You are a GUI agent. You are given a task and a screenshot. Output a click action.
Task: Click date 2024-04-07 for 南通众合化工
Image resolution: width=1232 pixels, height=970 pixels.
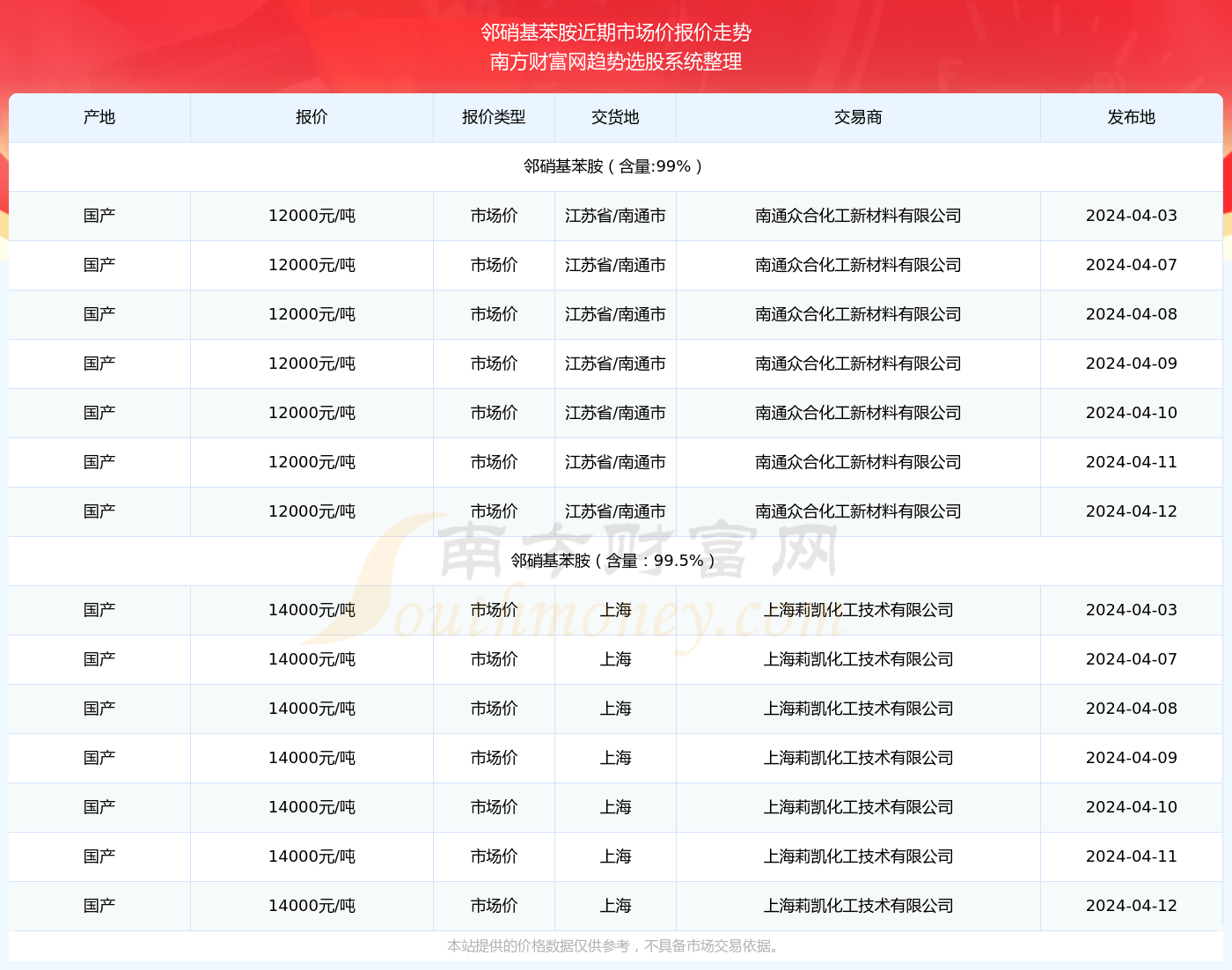coord(1132,265)
